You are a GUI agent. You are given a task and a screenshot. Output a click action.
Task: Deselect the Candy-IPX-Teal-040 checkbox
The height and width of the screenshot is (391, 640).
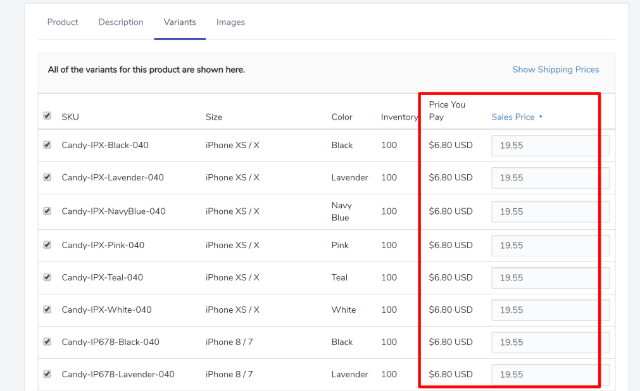point(47,277)
